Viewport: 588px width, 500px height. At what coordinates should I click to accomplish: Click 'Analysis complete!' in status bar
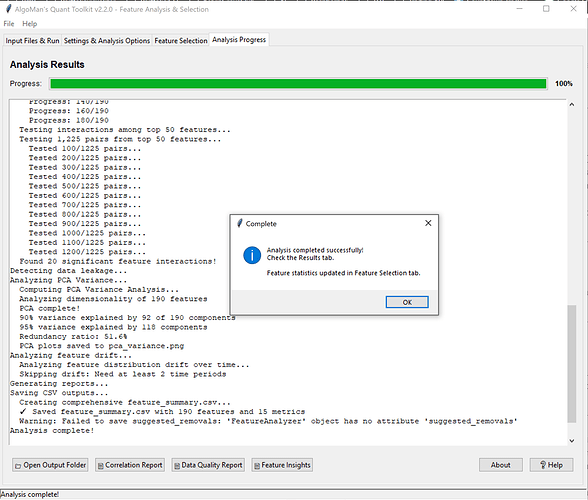30,495
